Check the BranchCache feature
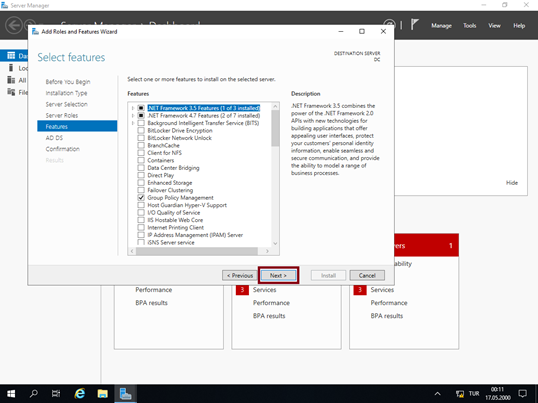Screen dimensions: 538x403 tap(141, 145)
